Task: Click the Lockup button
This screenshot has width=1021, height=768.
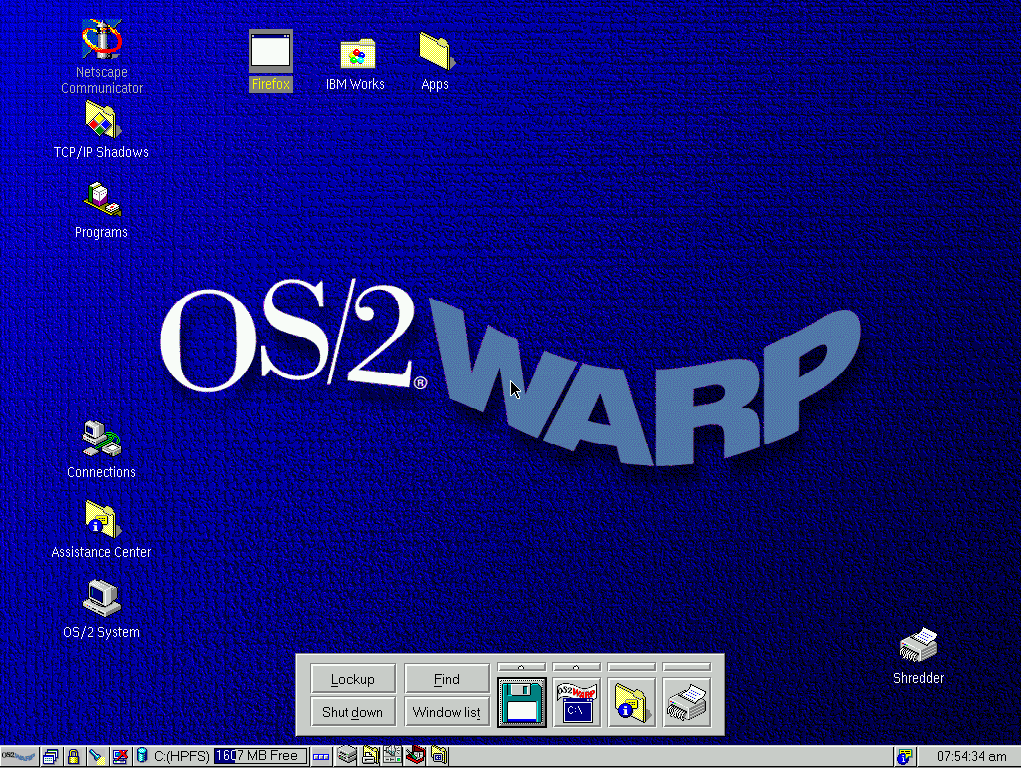Action: (x=353, y=679)
